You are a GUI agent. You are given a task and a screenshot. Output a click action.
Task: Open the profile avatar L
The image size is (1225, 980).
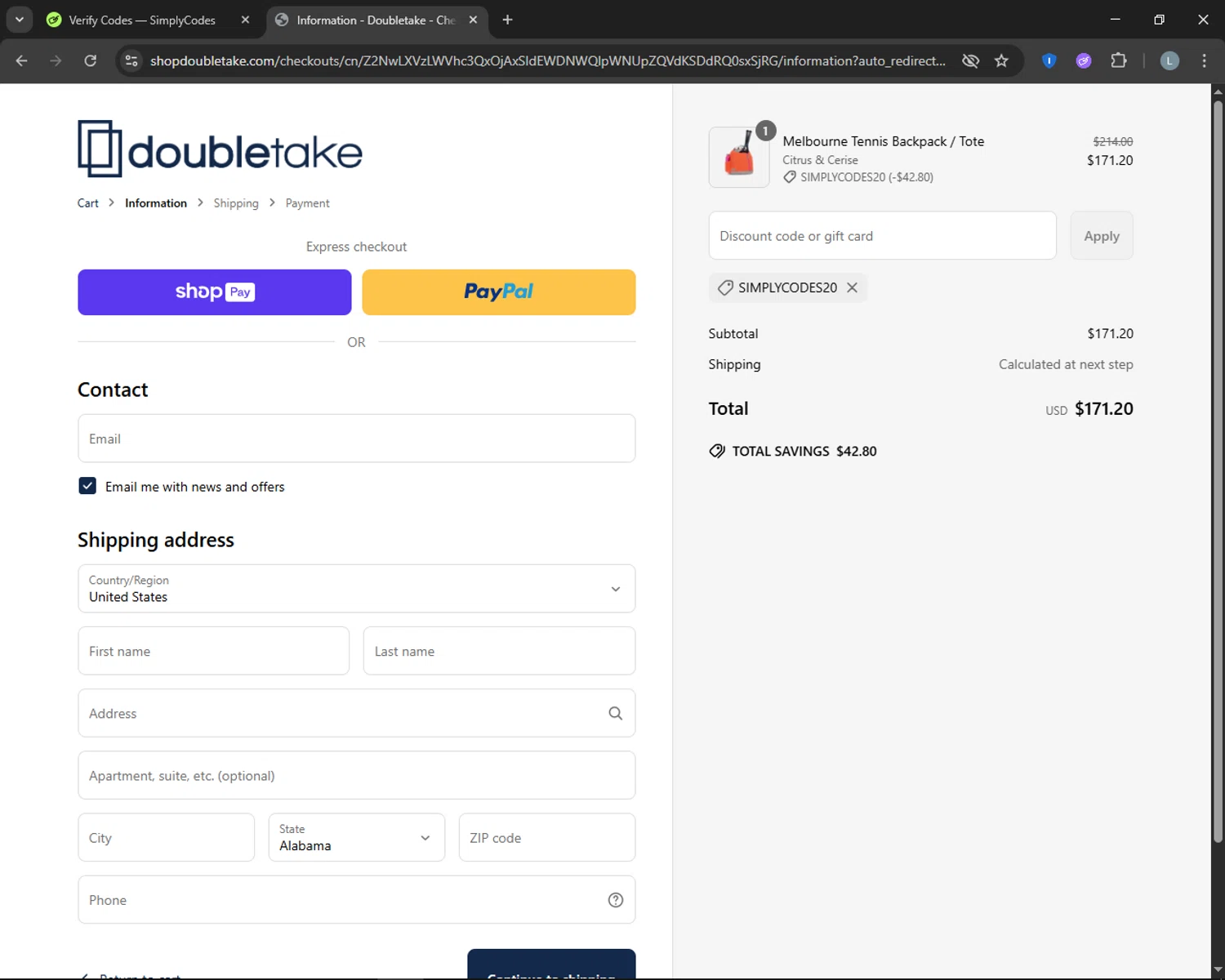(1169, 60)
